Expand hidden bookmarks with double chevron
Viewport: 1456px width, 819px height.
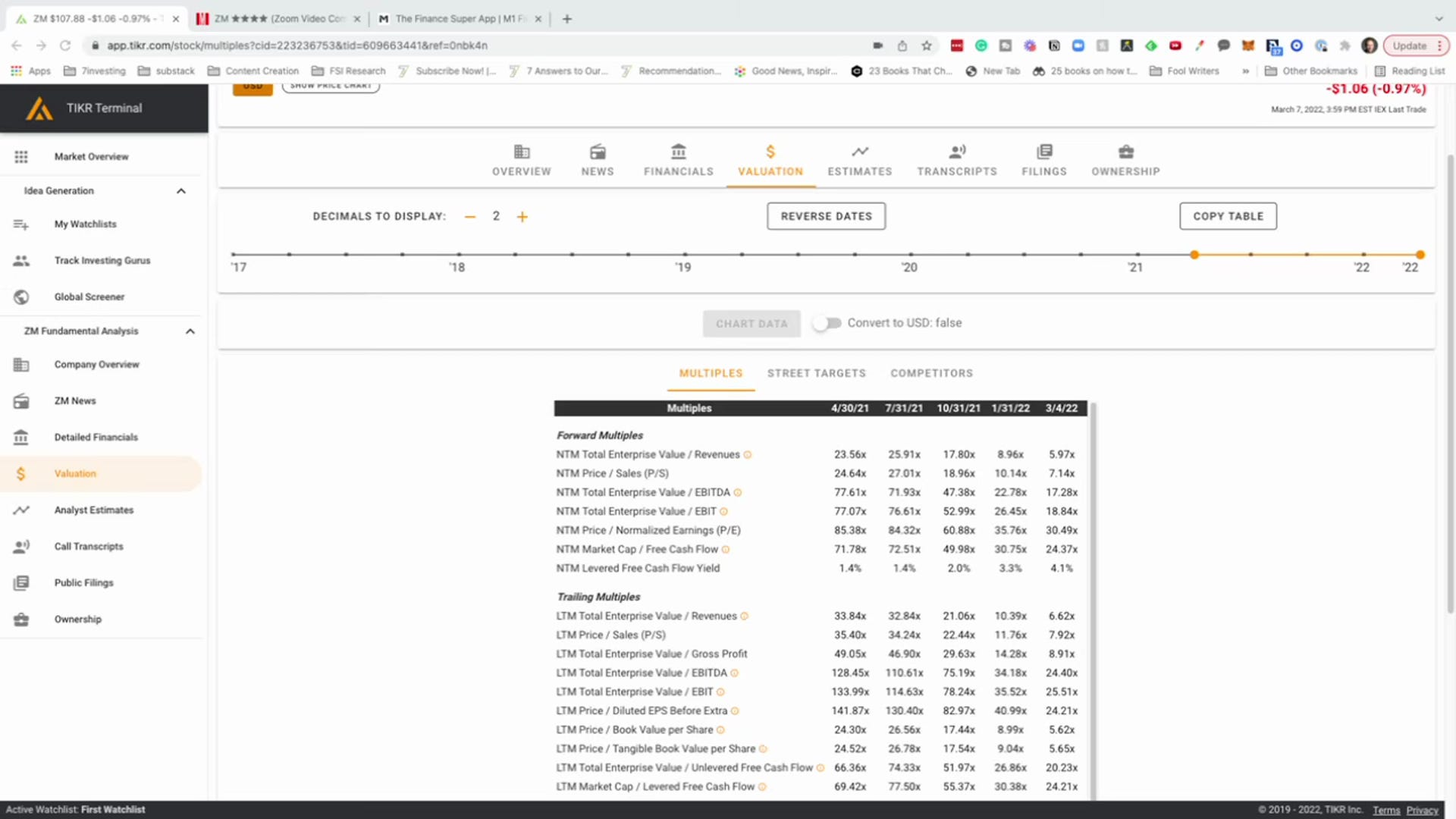1246,71
